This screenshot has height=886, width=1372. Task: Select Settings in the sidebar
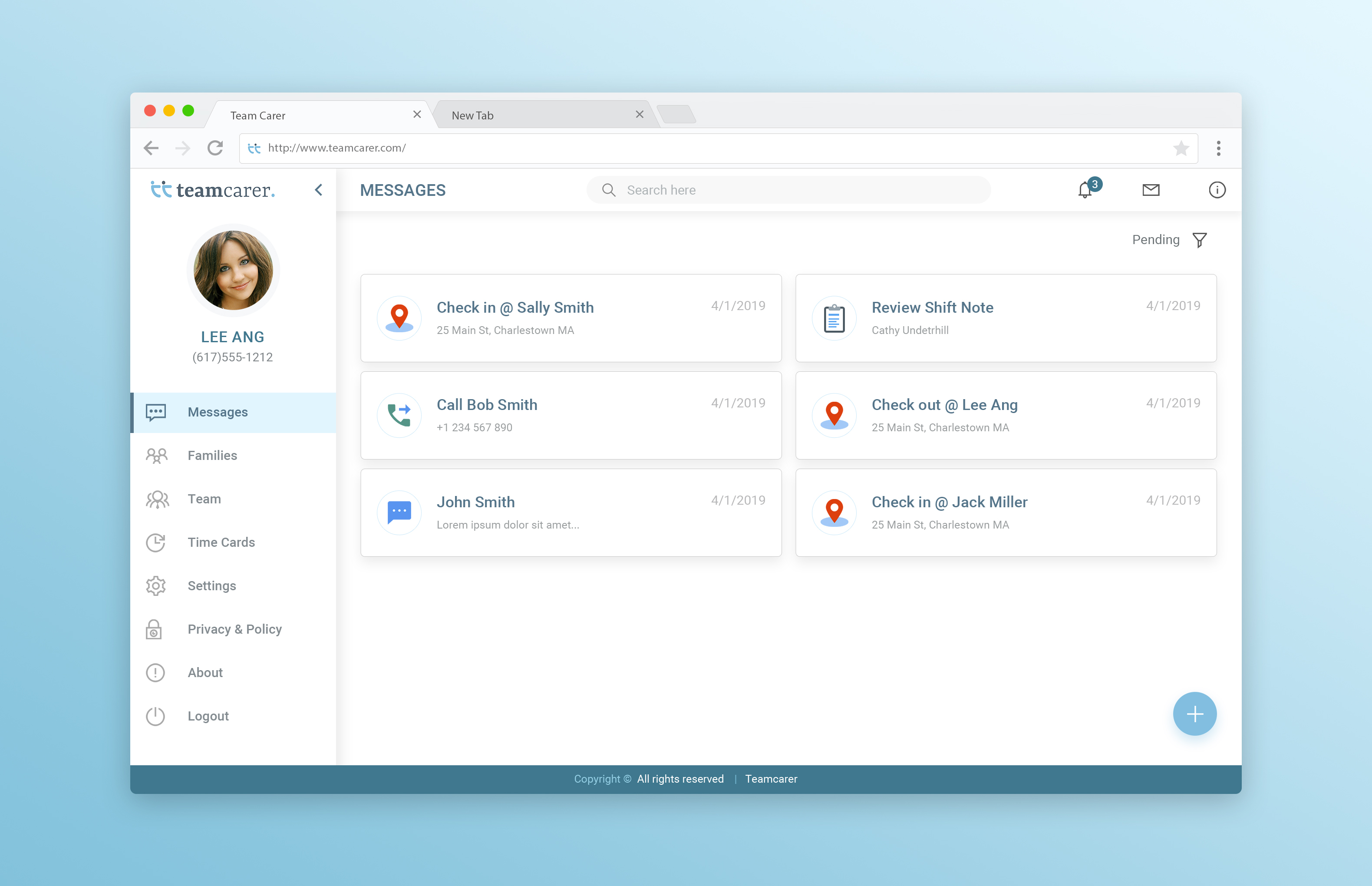[211, 586]
